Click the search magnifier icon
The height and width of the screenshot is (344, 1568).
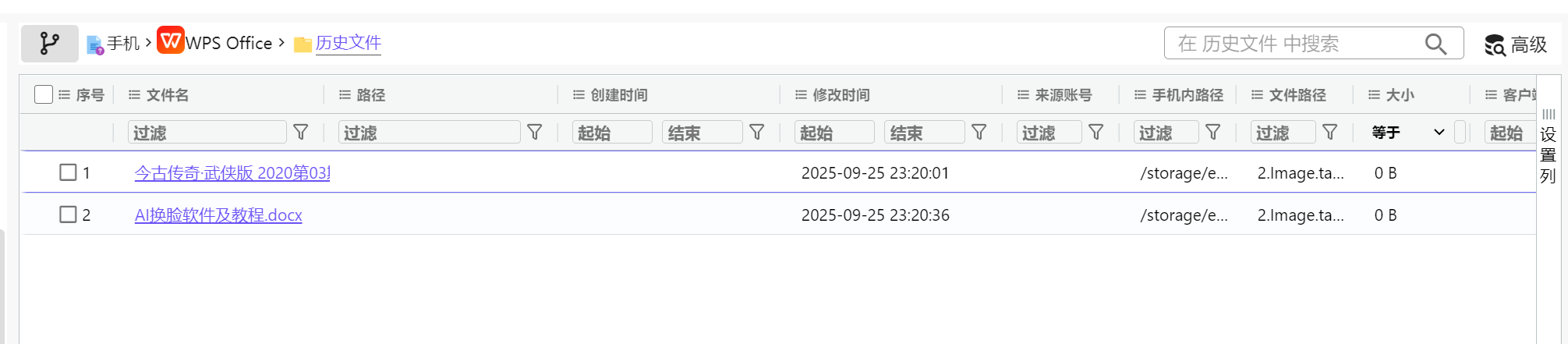click(x=1435, y=44)
